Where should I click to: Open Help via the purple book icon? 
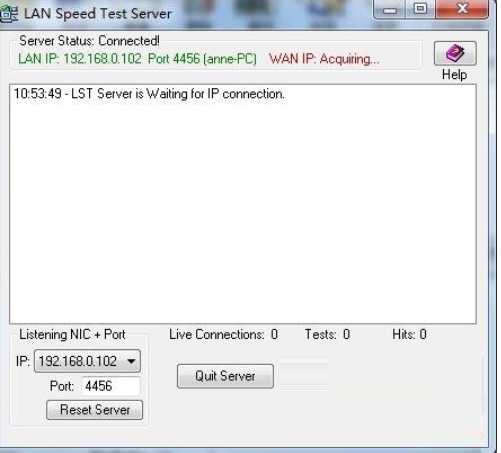click(455, 53)
